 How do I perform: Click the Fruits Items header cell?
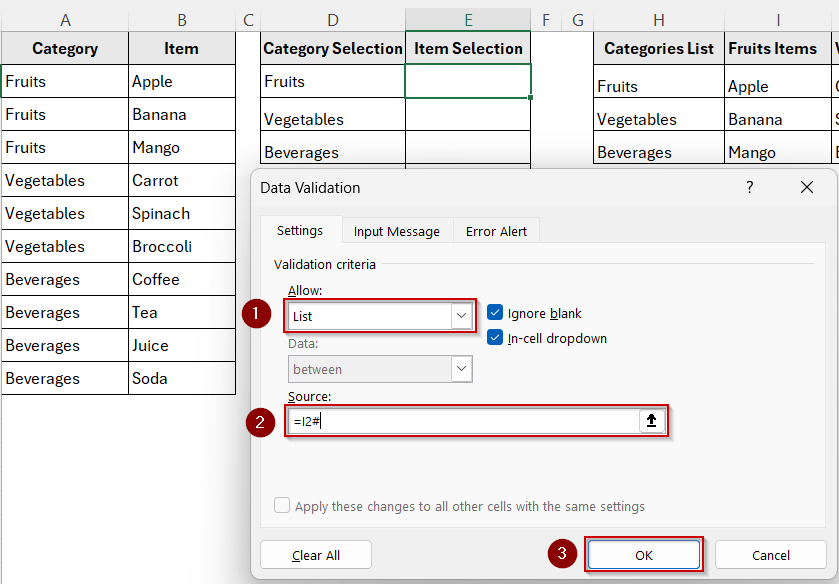(777, 48)
